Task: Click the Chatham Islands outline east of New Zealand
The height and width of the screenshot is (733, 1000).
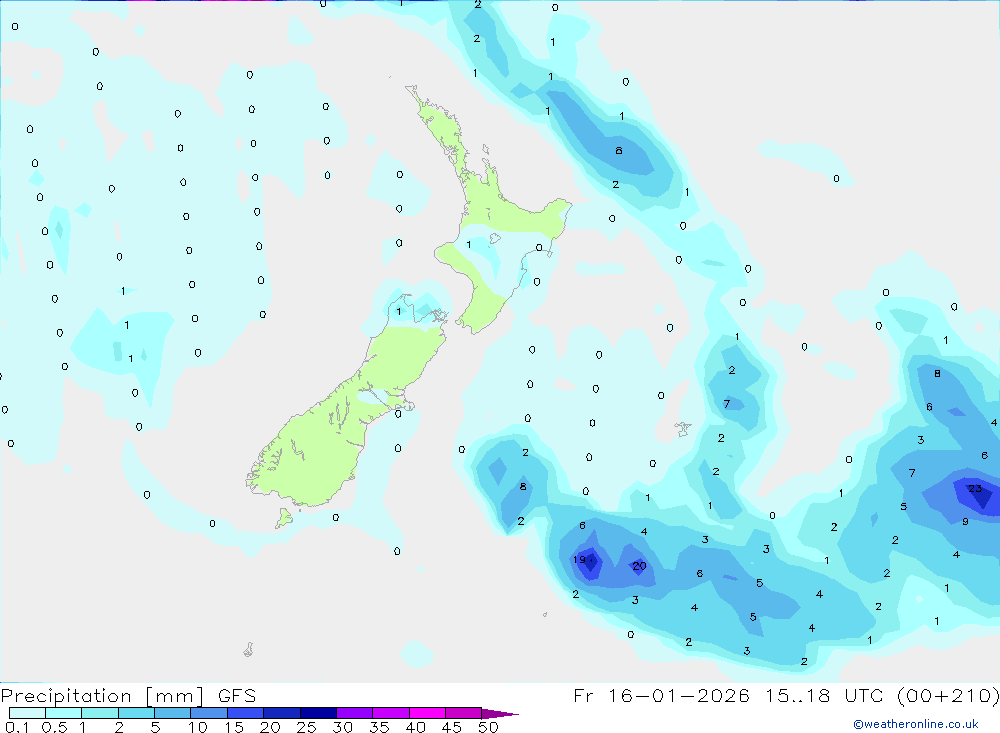Action: click(683, 429)
